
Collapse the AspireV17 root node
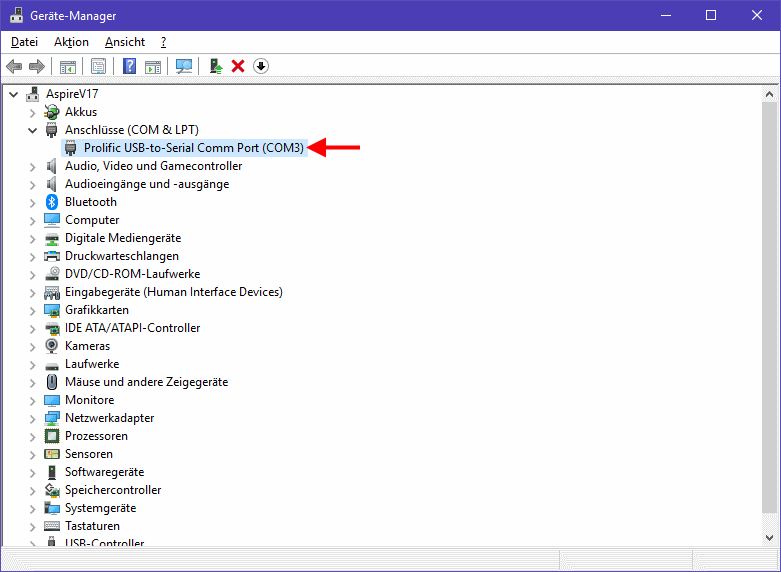tap(14, 94)
